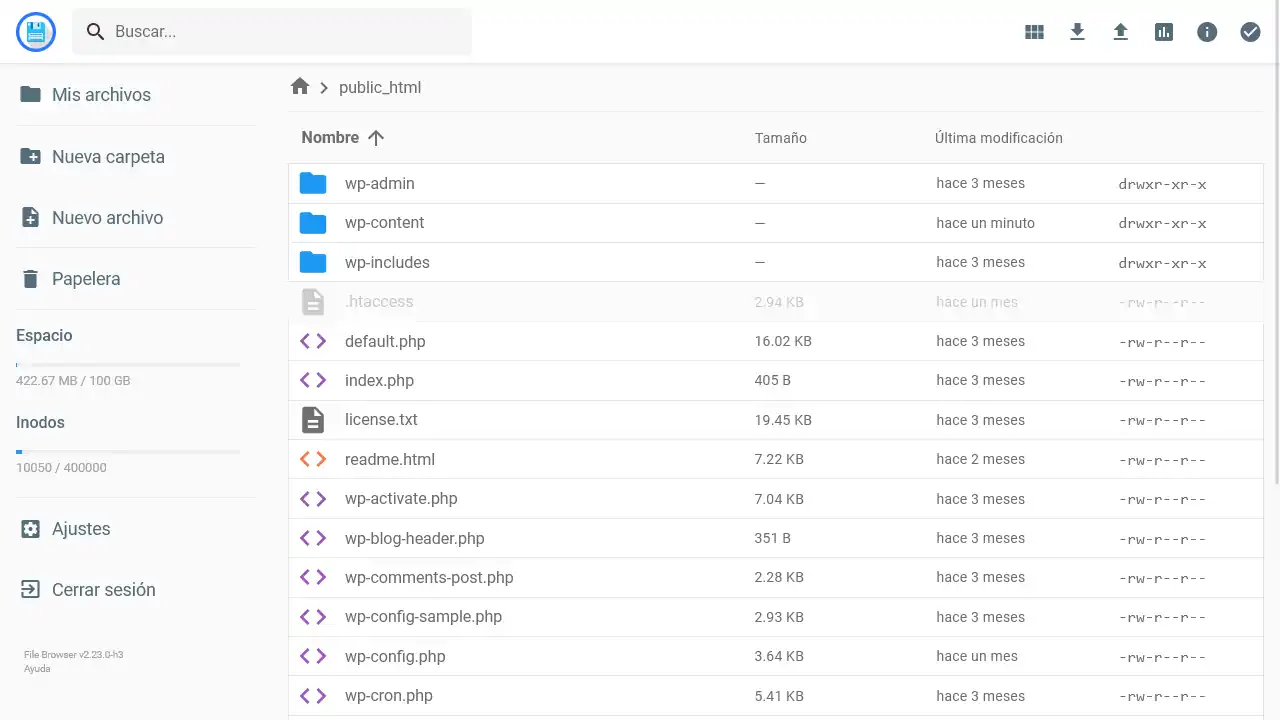Screen dimensions: 1280x720
Task: Click the upload icon in header
Action: coord(1121,32)
